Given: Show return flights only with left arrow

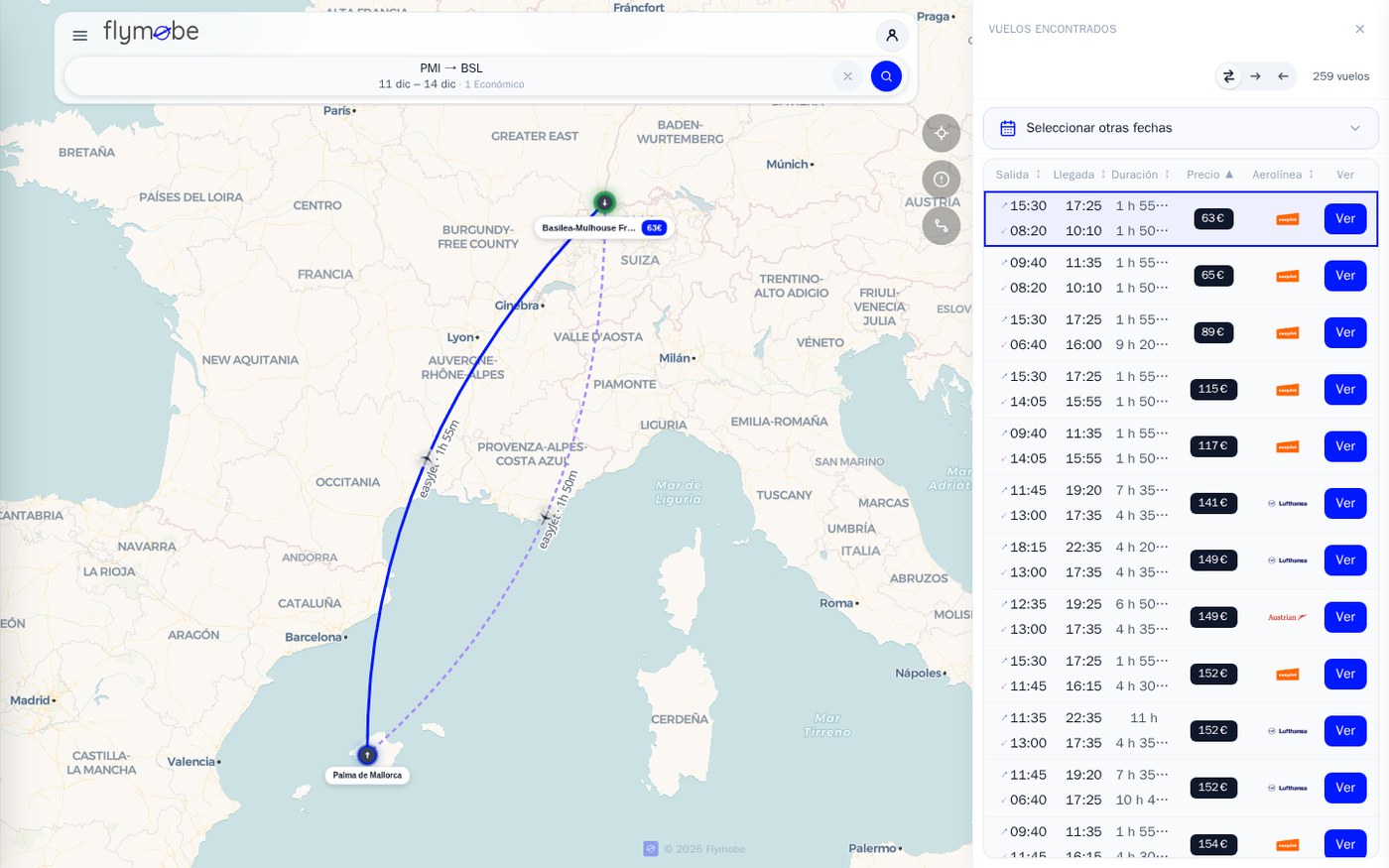Looking at the screenshot, I should coord(1283,76).
